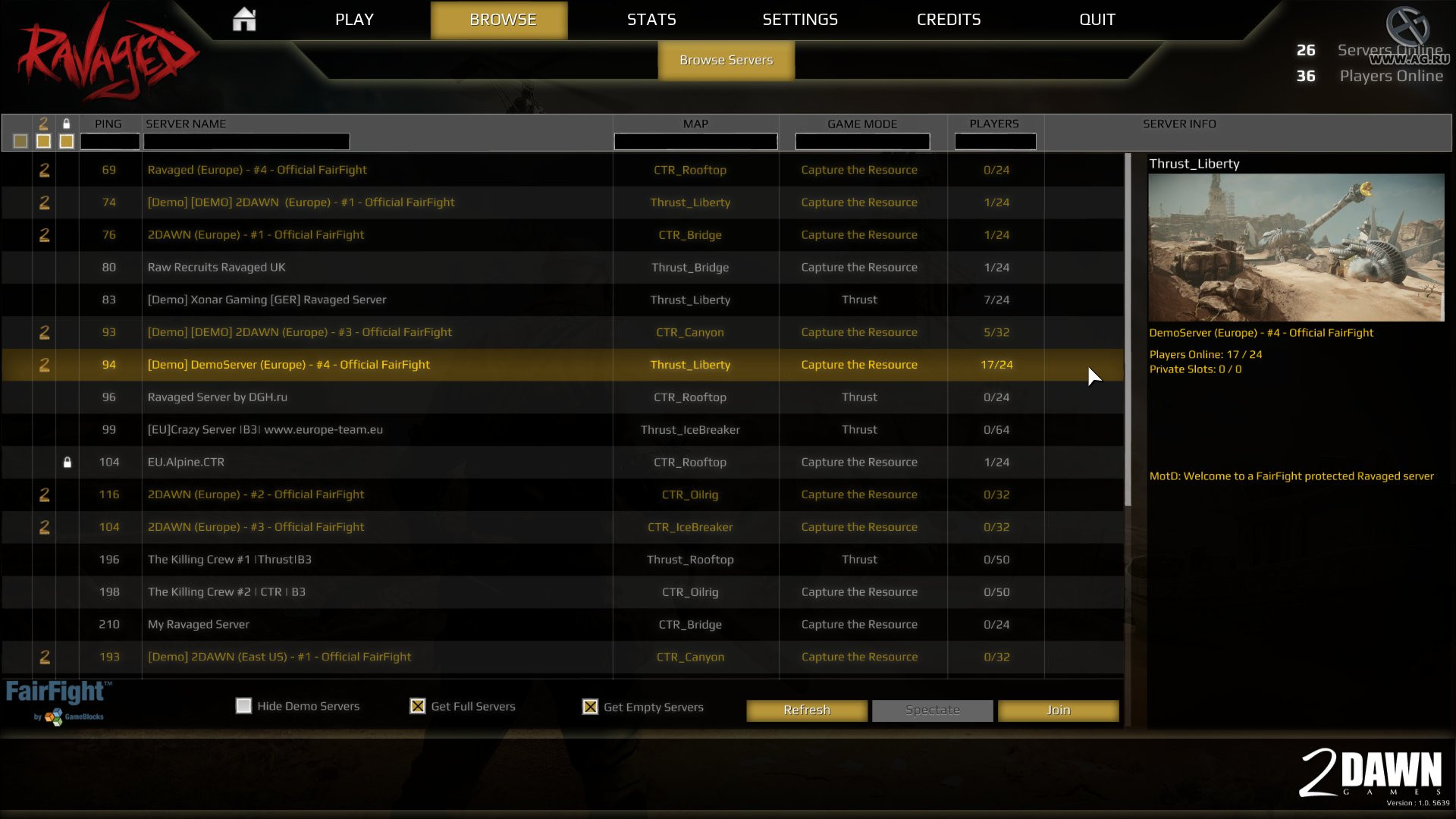This screenshot has width=1456, height=819.
Task: Refresh the server list
Action: click(807, 710)
